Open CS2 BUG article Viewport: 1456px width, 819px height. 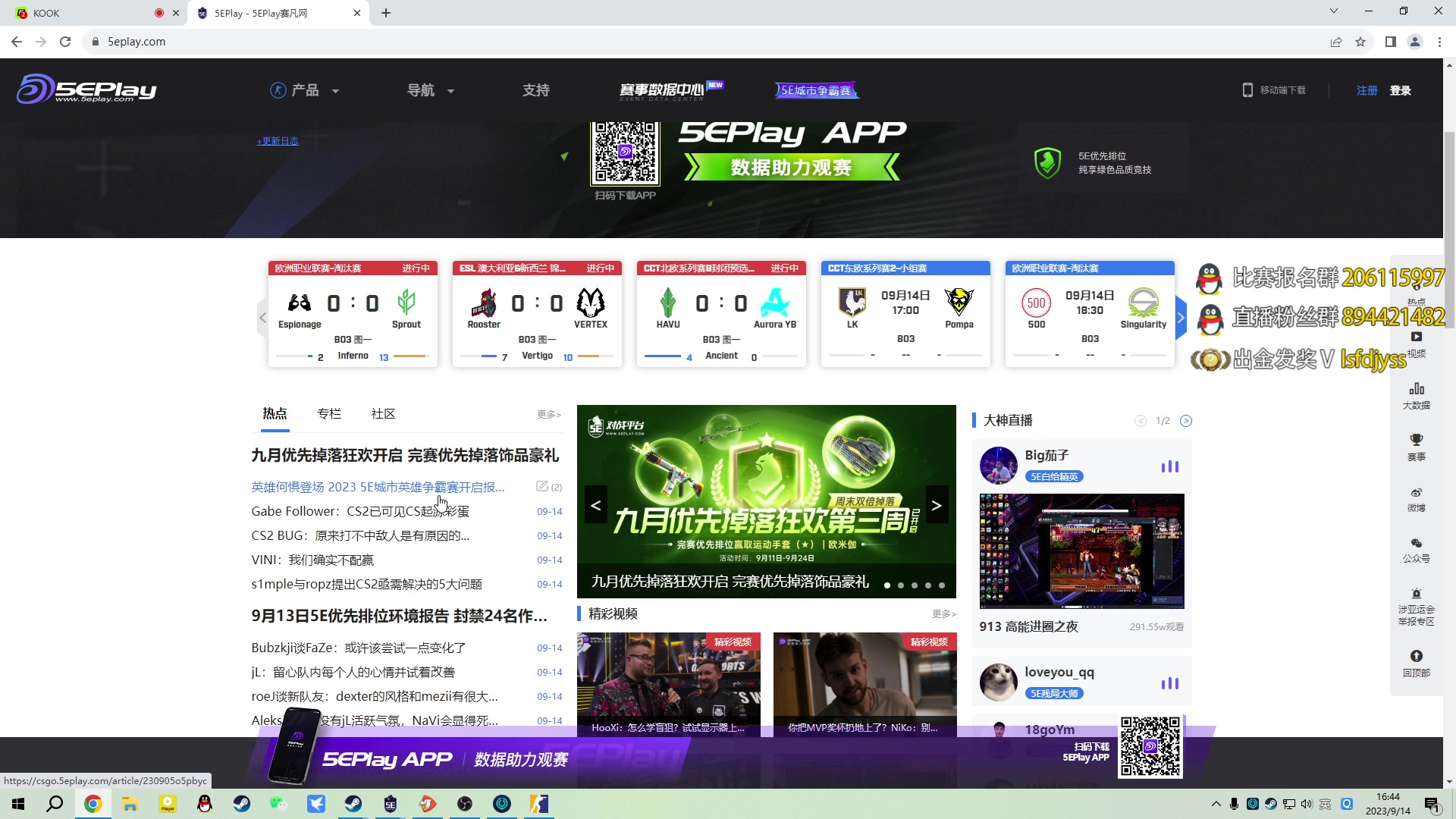pos(360,535)
